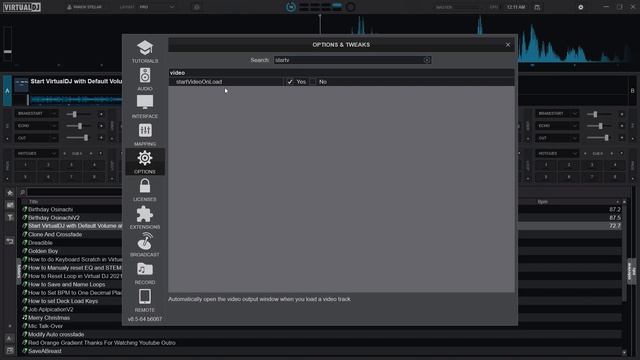
Task: Select track Merry Christmas
Action: click(x=49, y=318)
